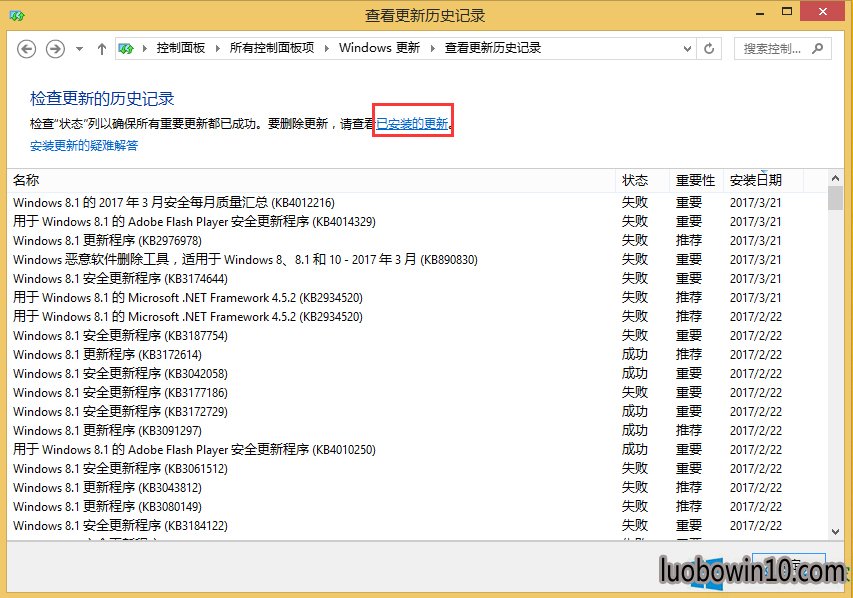Click the 查看更新历史记录 breadcrumb
This screenshot has height=598, width=853.
pos(493,48)
